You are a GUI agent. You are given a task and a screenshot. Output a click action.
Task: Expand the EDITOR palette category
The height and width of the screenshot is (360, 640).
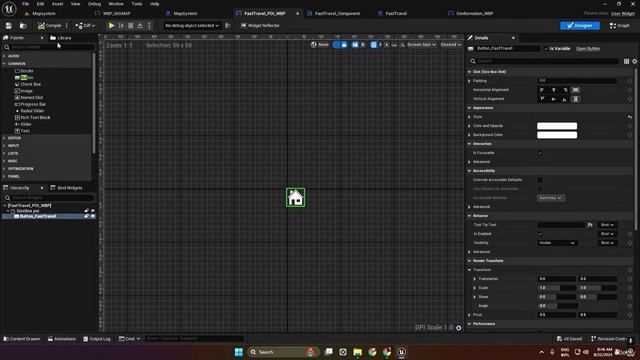coord(4,138)
